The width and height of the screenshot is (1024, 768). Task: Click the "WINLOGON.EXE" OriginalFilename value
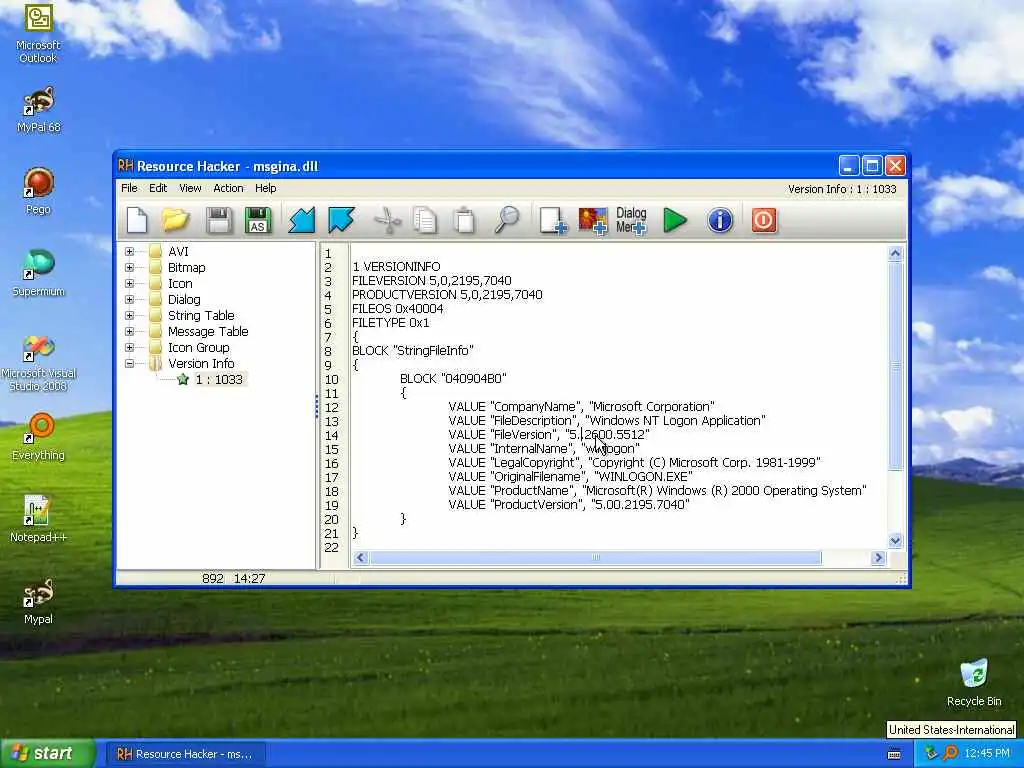coord(643,477)
